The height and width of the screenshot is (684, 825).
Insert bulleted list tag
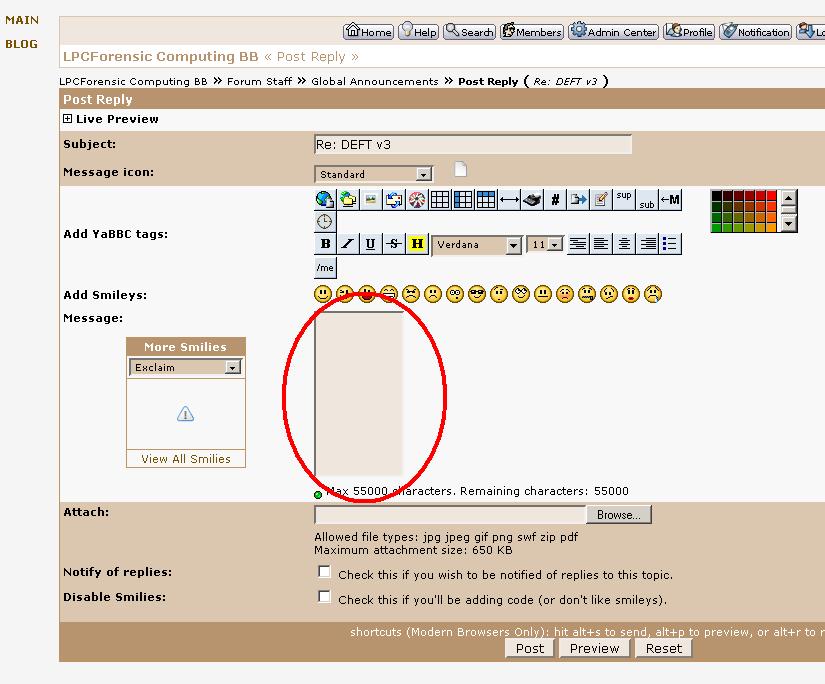click(670, 244)
